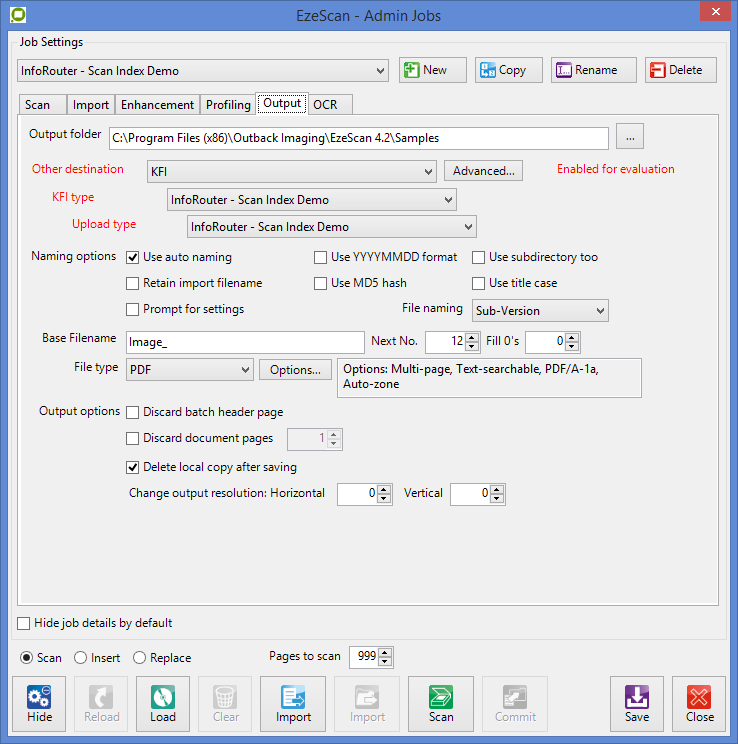The width and height of the screenshot is (738, 744).
Task: Expand the File naming Sub-Version dropdown
Action: (x=540, y=311)
